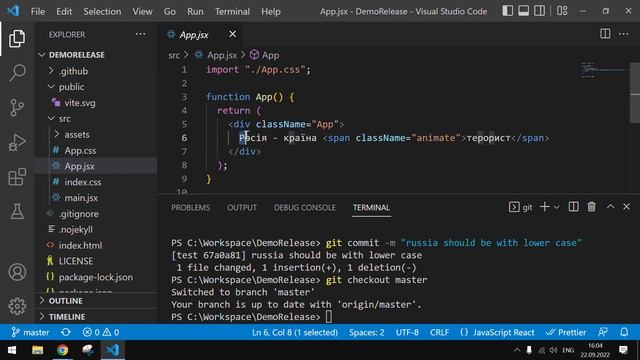Click Ln 6, Col 8 position indicator
The height and width of the screenshot is (360, 640).
pos(295,332)
